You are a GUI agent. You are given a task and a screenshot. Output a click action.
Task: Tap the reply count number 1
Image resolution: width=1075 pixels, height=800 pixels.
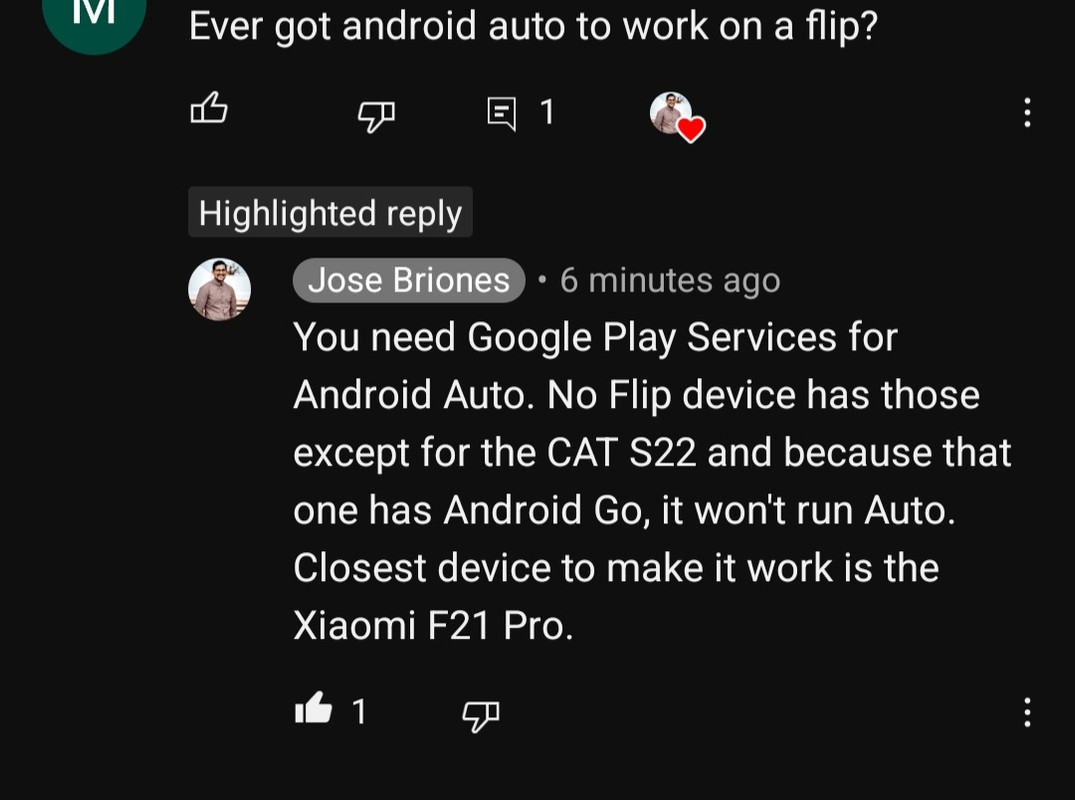tap(546, 112)
